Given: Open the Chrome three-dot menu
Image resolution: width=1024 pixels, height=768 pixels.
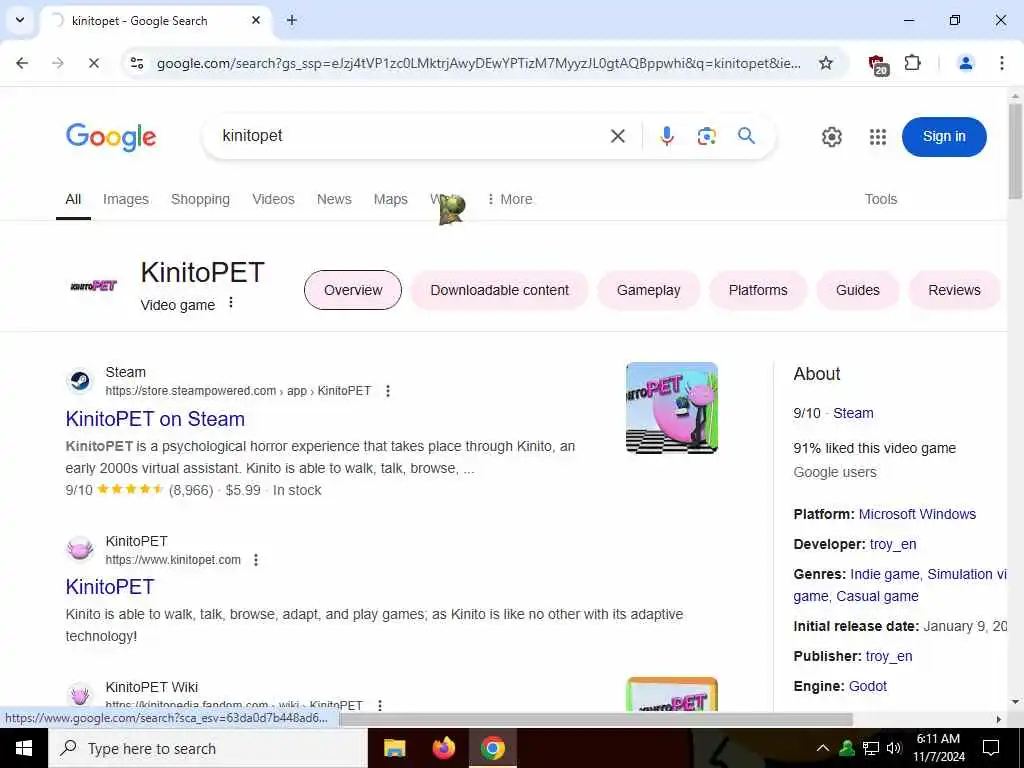Looking at the screenshot, I should 1002,63.
